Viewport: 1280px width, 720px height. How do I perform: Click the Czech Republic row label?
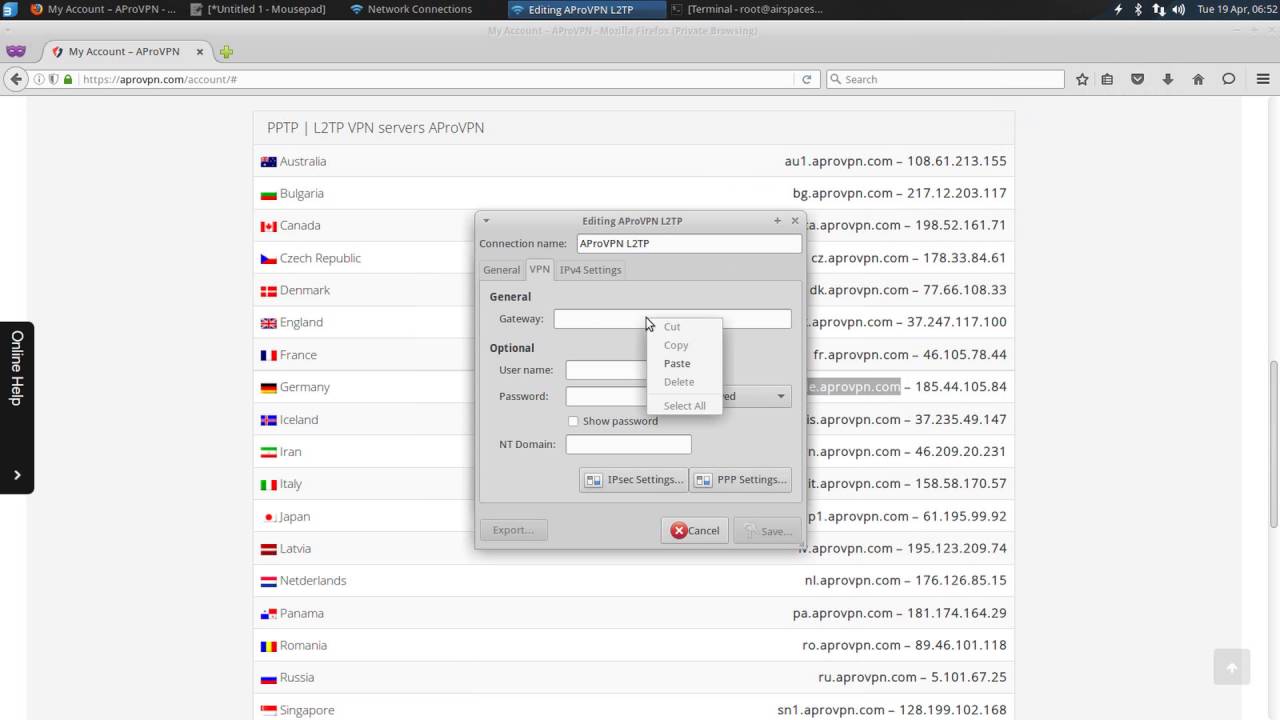[x=320, y=258]
